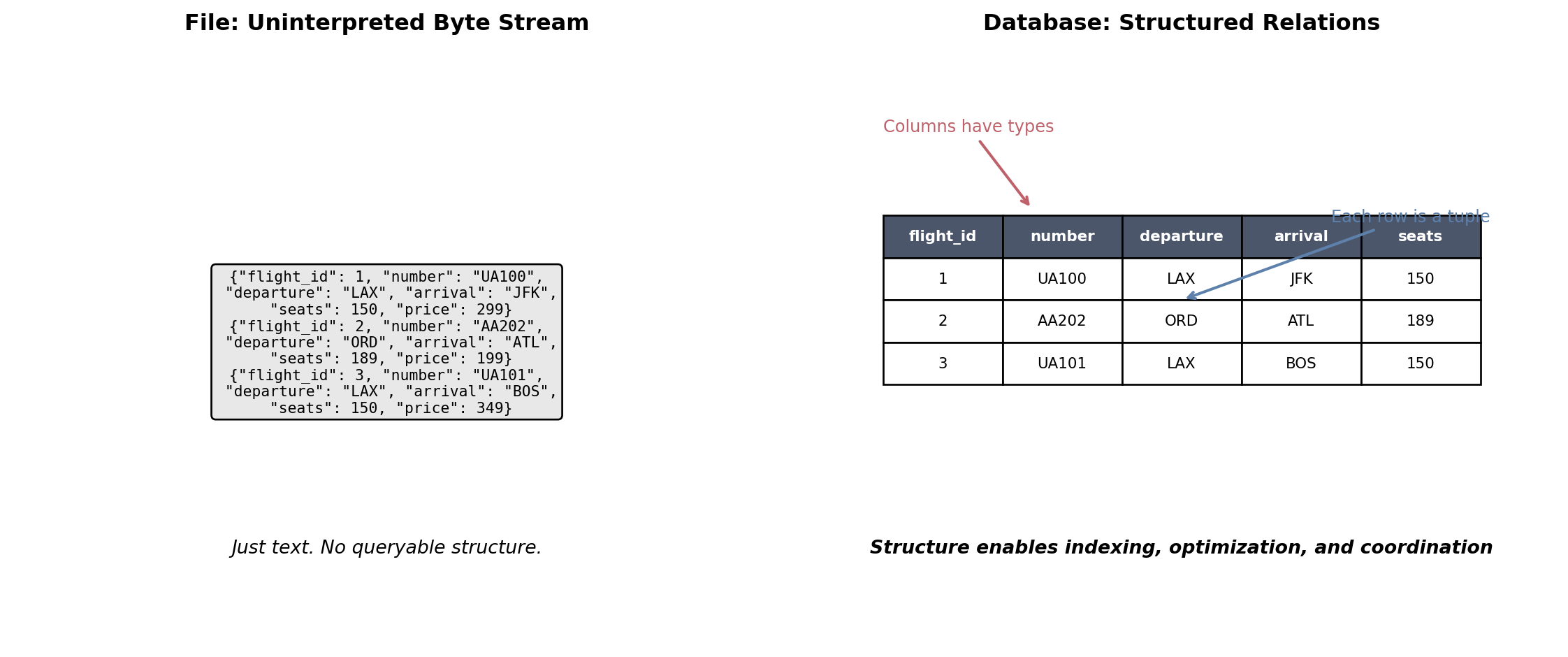1568x657 pixels.
Task: Select the number column header
Action: click(x=1062, y=237)
